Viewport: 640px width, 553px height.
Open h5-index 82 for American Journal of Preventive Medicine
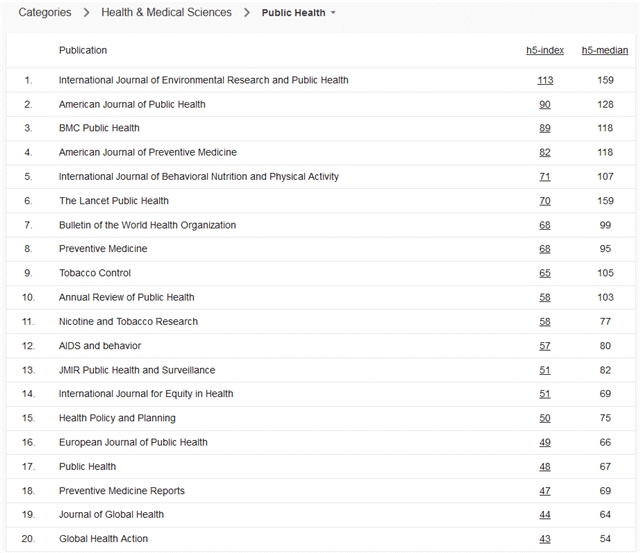pos(545,152)
